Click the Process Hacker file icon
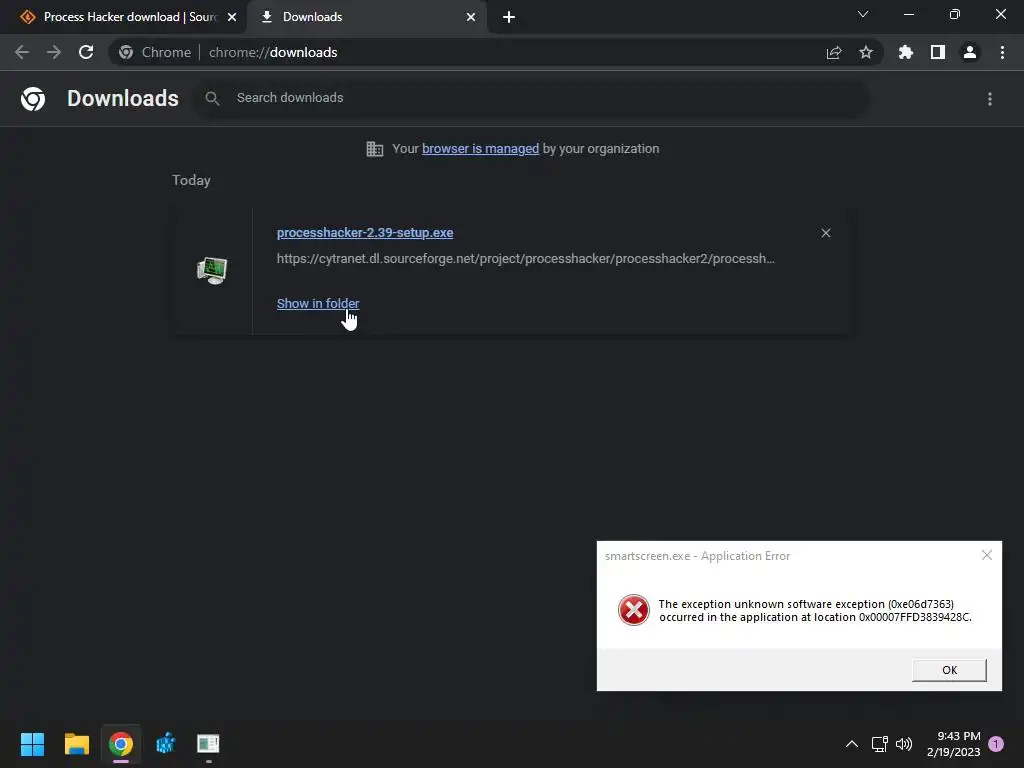 tap(212, 270)
